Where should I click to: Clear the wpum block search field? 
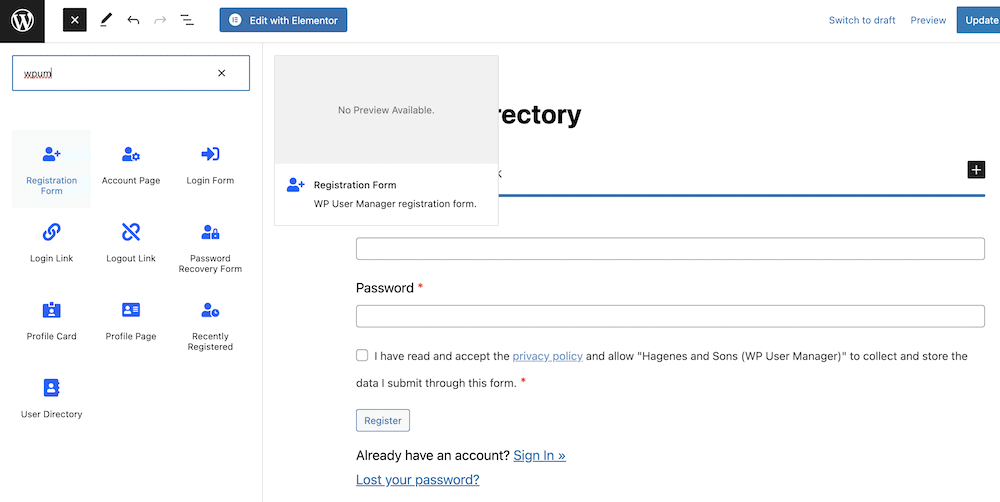coord(221,73)
